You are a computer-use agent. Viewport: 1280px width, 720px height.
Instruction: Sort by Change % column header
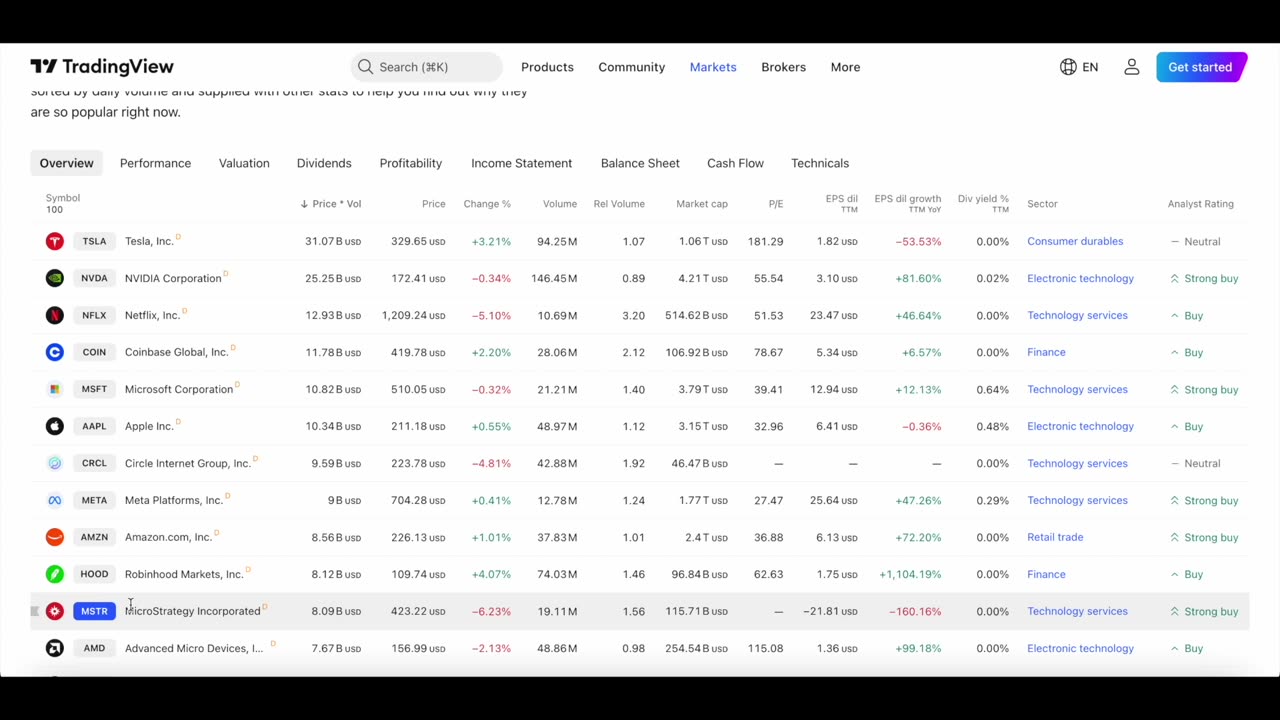tap(487, 204)
